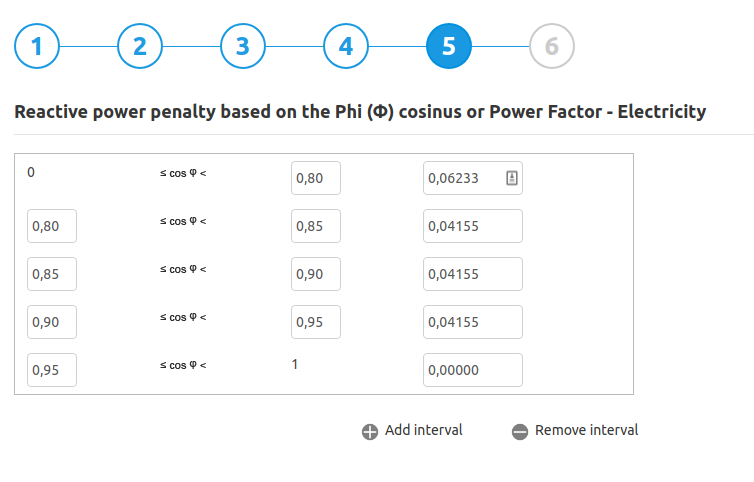
Task: Click the Remove interval link
Action: [x=586, y=430]
